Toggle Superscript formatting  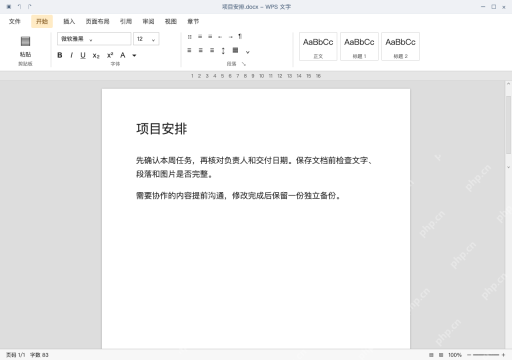110,55
